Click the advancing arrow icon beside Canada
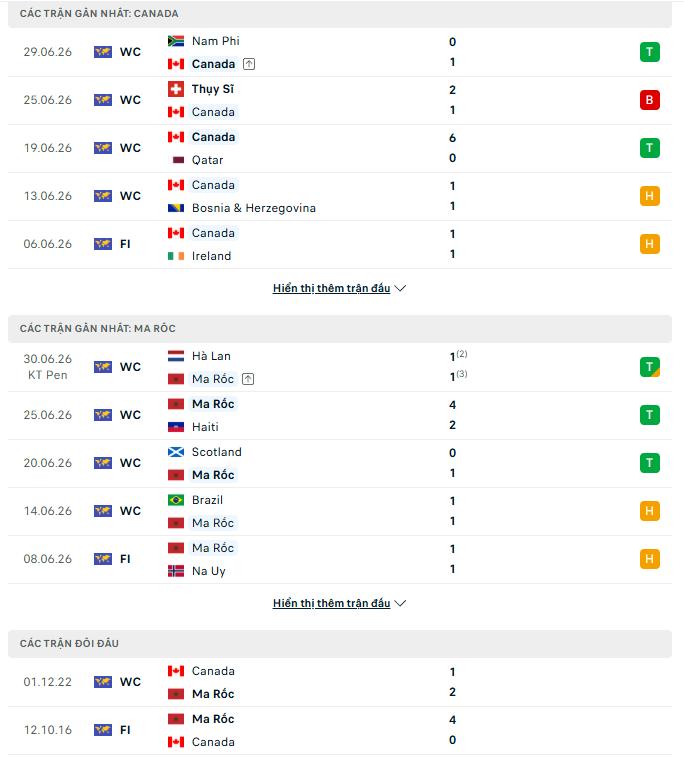684x757 pixels. (249, 64)
